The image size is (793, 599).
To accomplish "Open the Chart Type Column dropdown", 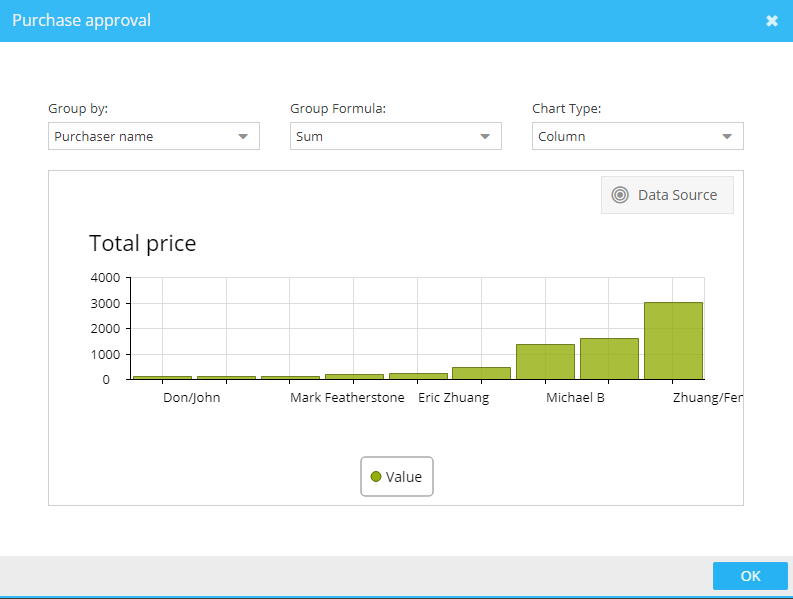I will 638,136.
